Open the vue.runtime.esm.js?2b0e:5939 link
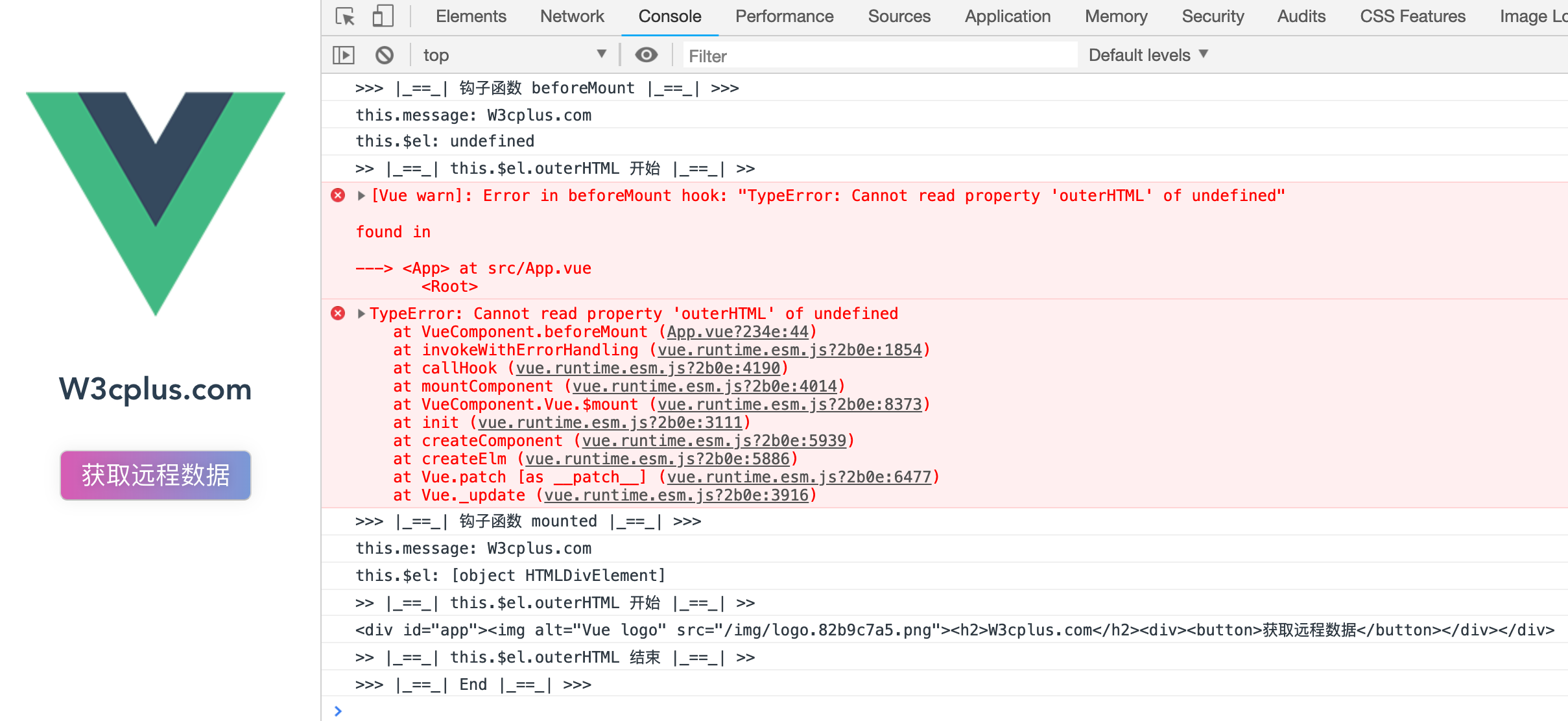 714,440
